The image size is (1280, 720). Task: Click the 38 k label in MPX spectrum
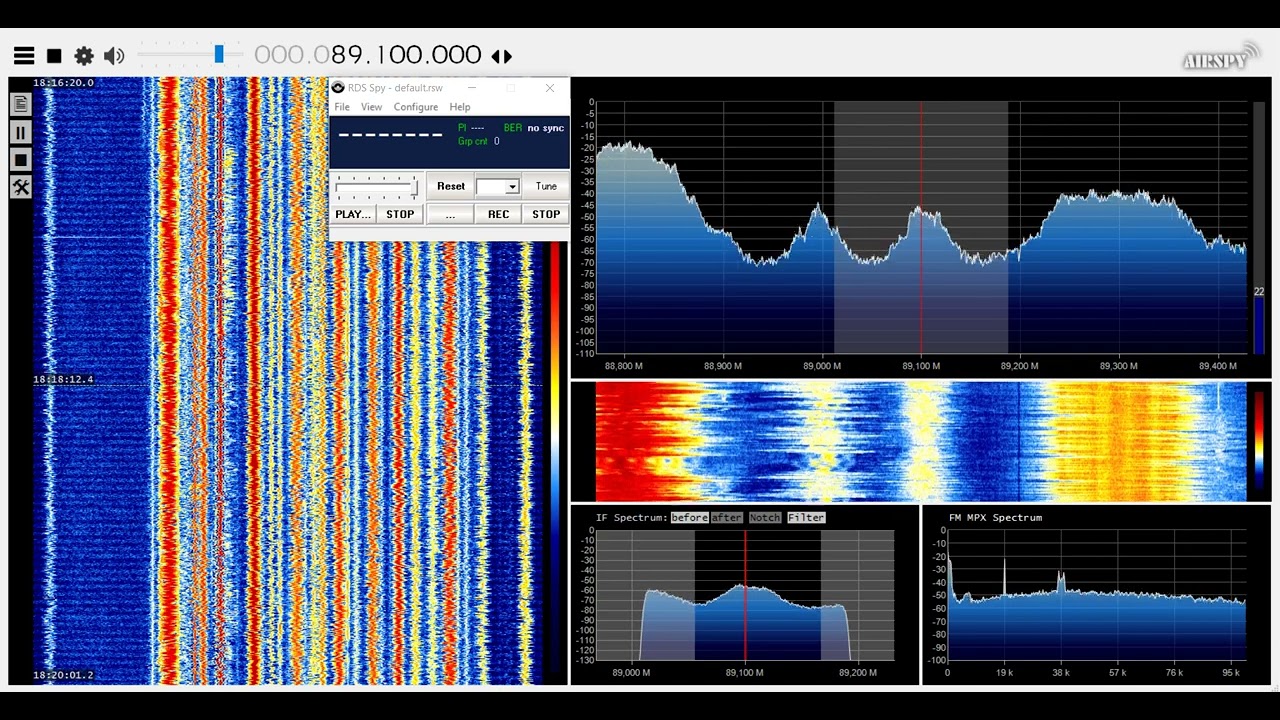[1061, 673]
